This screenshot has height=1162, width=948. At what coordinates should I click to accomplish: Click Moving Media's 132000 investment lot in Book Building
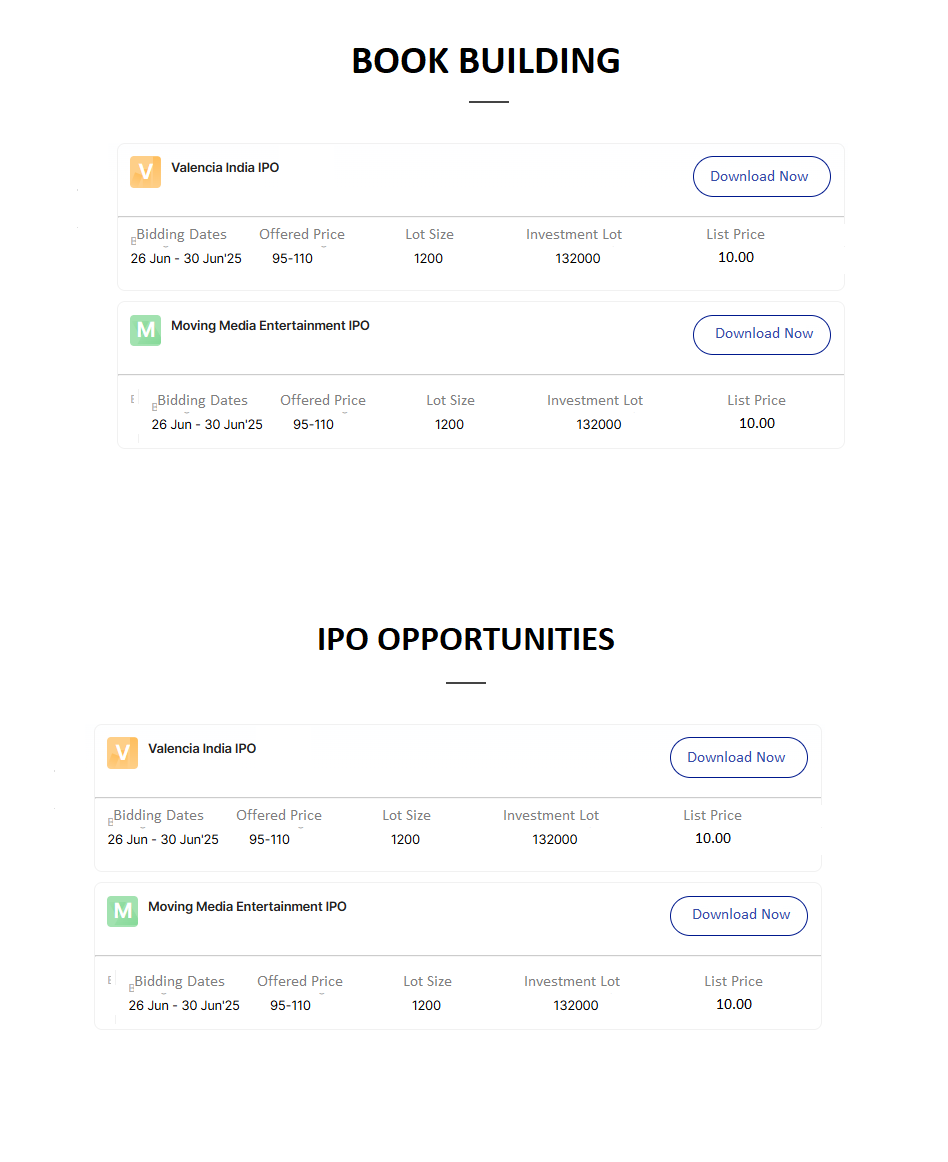tap(599, 424)
